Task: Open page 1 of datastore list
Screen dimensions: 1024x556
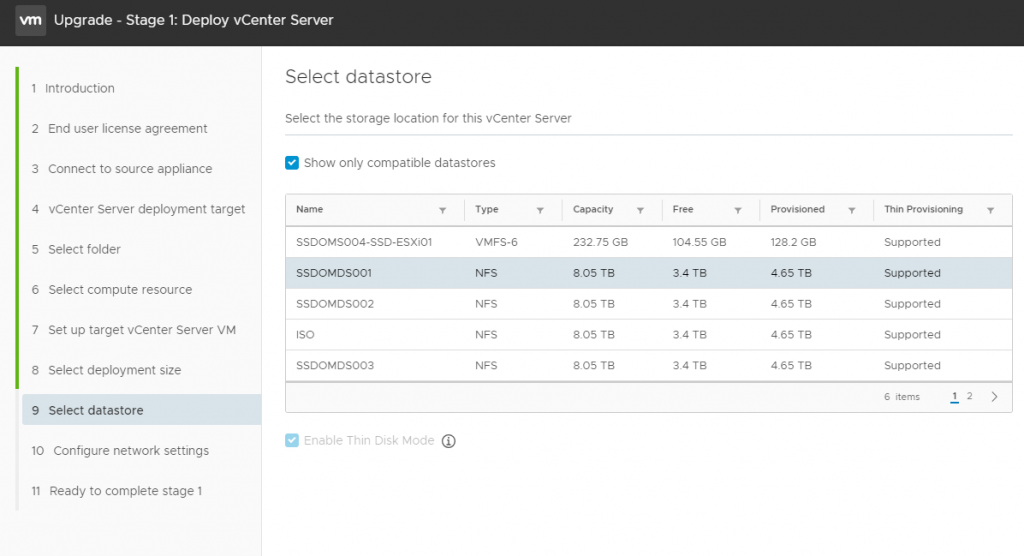Action: click(954, 396)
